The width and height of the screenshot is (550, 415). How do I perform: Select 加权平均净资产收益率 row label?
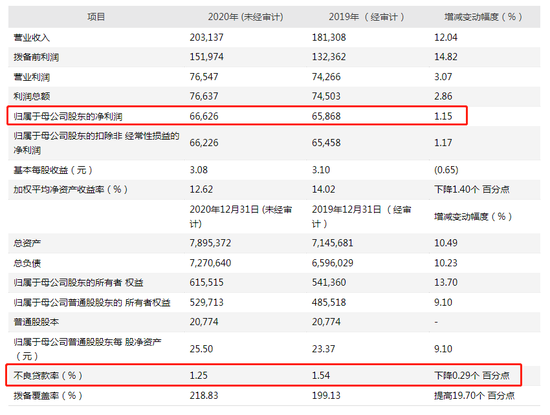click(x=71, y=190)
